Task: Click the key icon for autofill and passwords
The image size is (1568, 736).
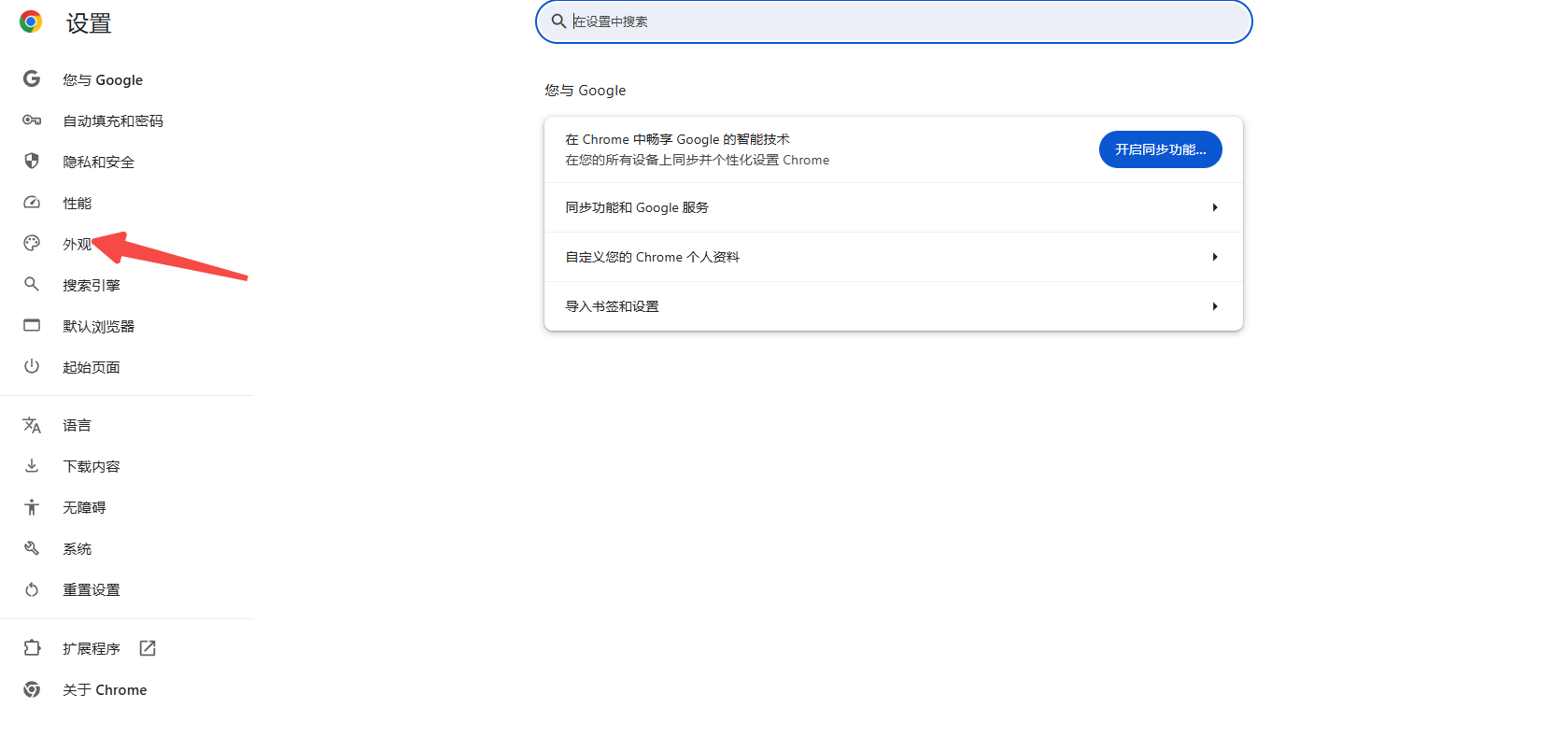Action: pyautogui.click(x=32, y=120)
